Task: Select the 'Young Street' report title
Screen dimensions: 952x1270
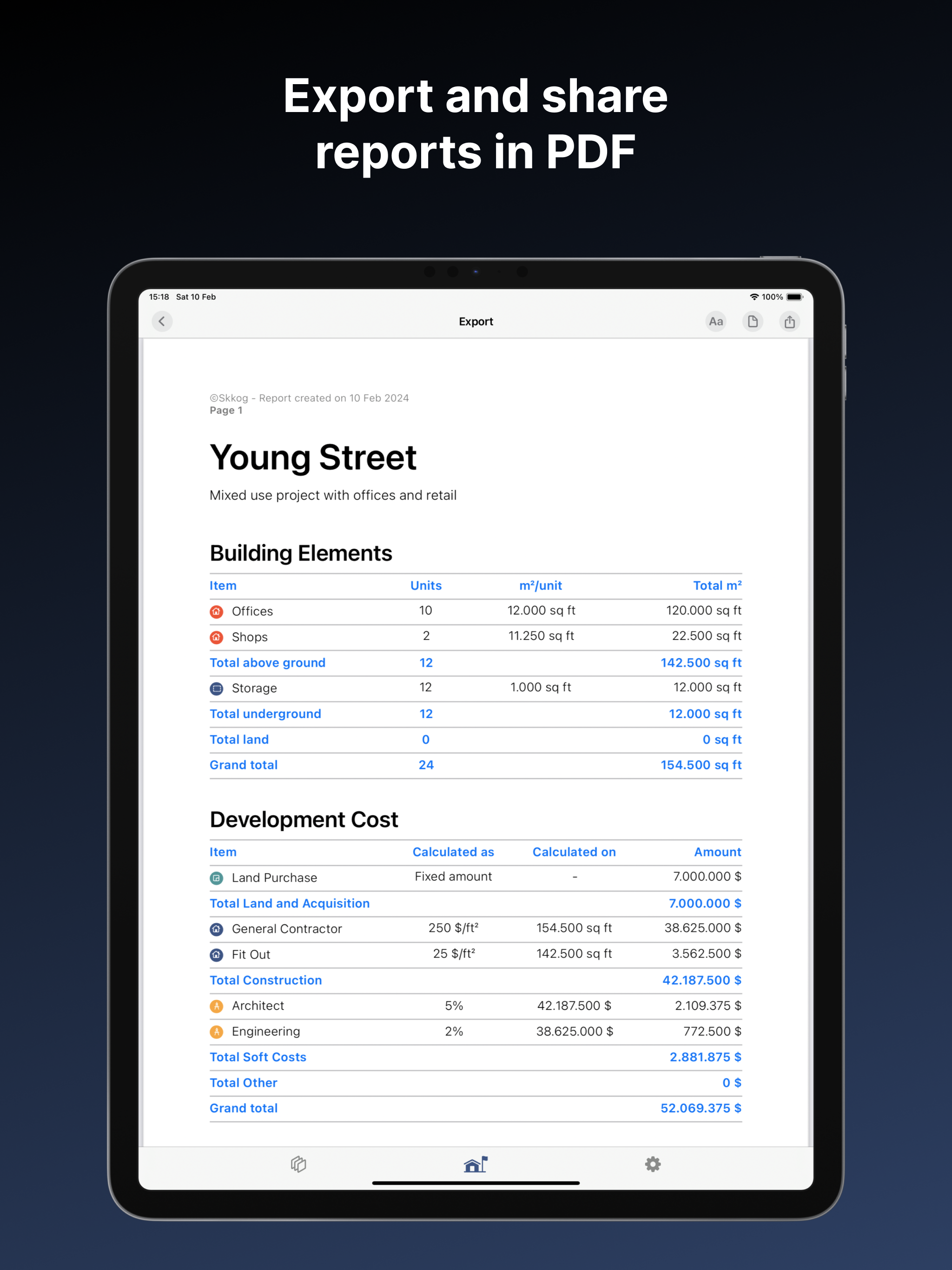Action: click(x=313, y=457)
